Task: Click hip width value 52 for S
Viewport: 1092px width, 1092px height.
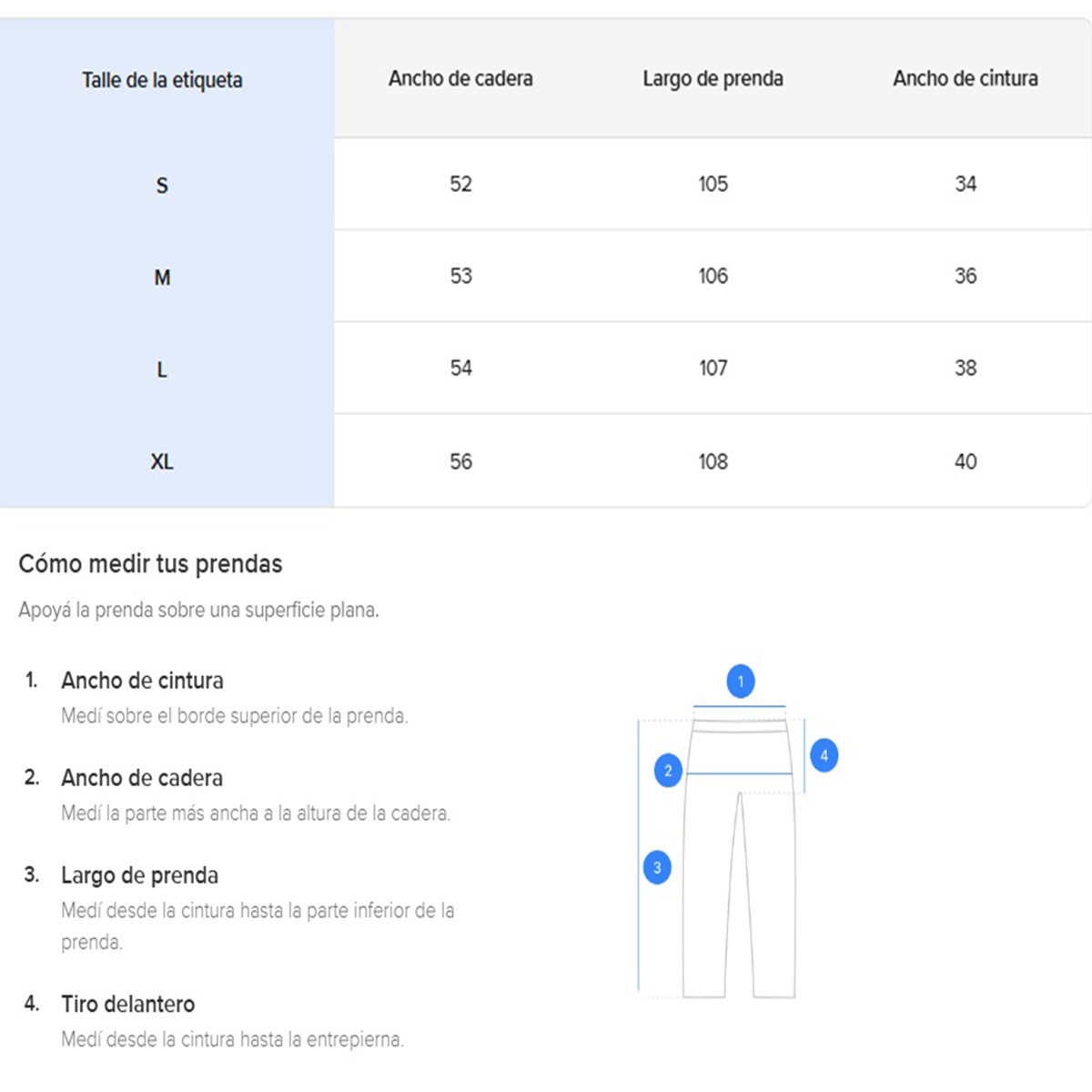Action: pyautogui.click(x=460, y=185)
